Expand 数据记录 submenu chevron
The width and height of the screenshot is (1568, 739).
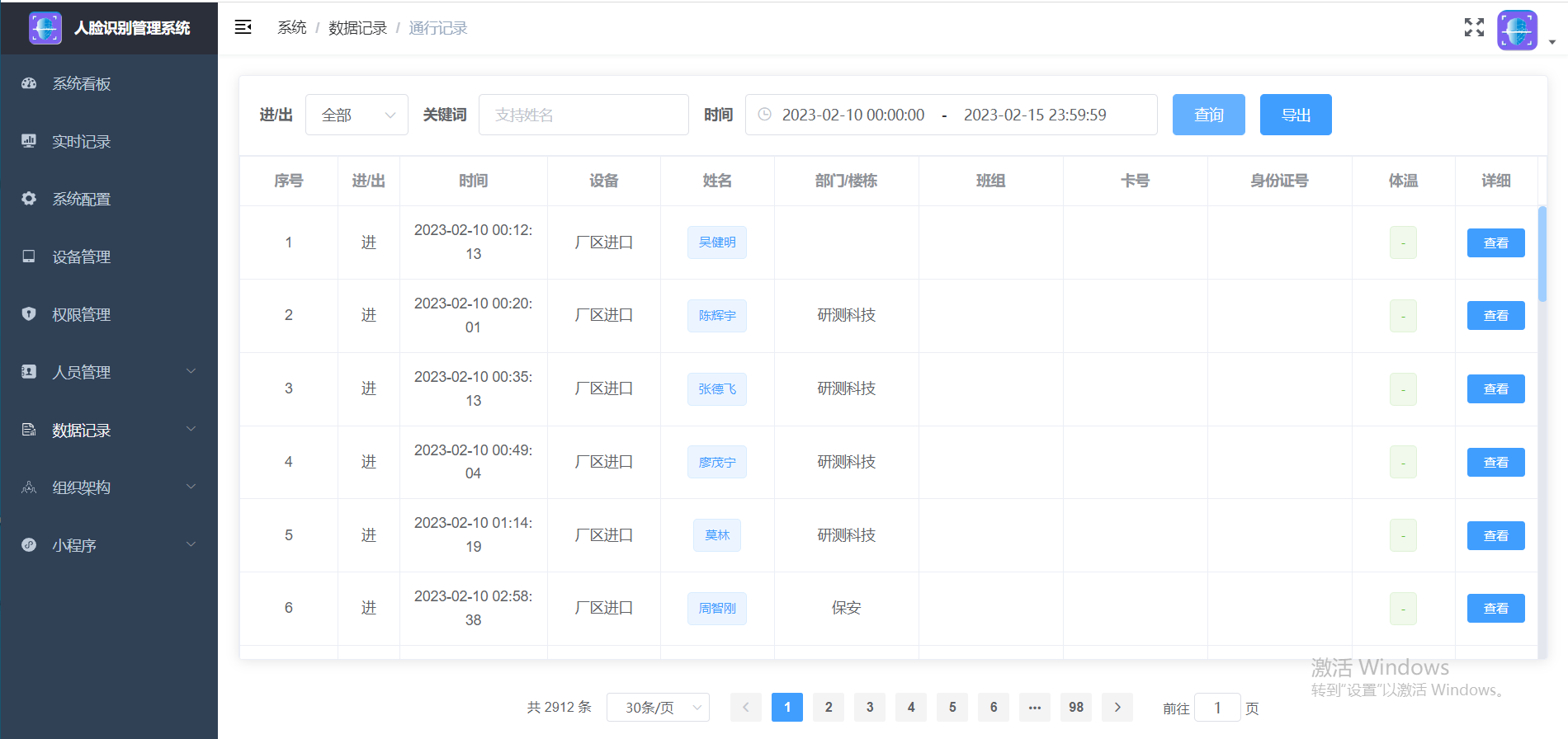(191, 429)
